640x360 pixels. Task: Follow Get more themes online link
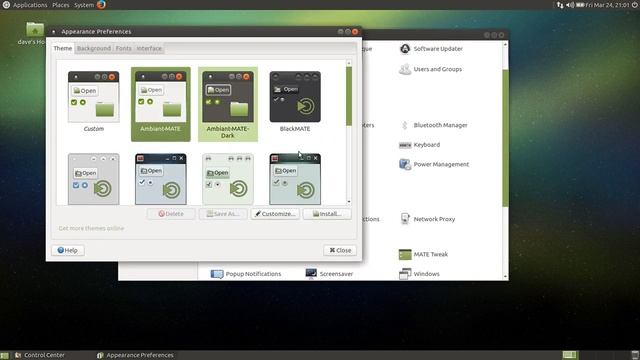point(91,228)
